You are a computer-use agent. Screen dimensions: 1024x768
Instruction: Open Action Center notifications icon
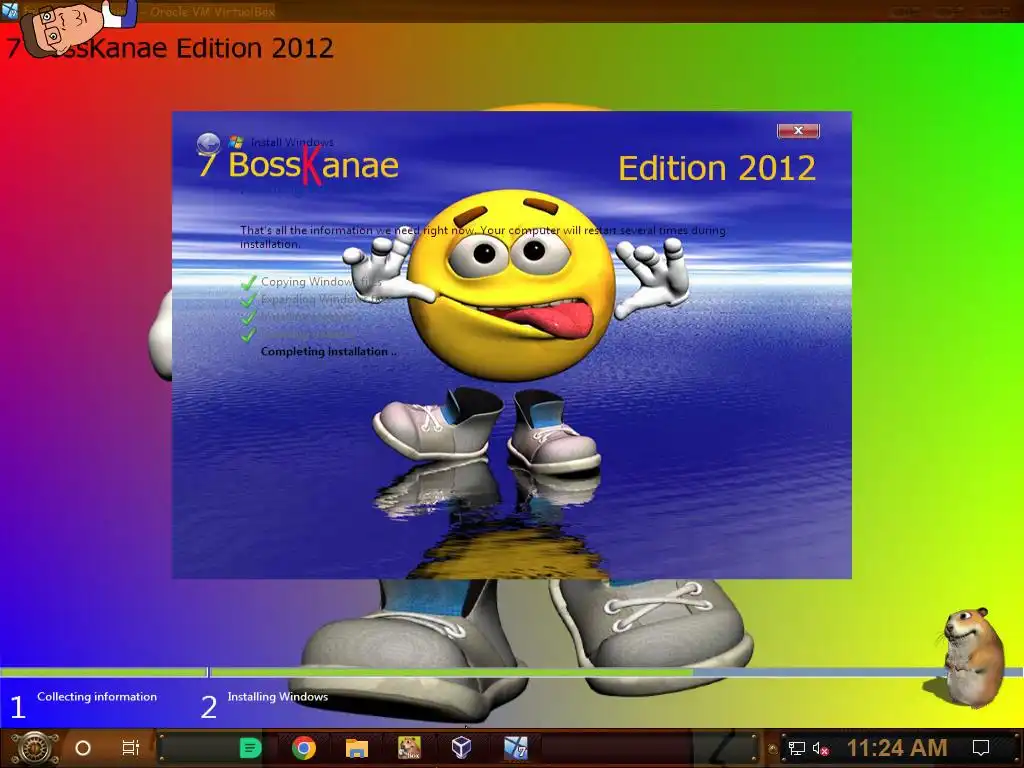(981, 748)
